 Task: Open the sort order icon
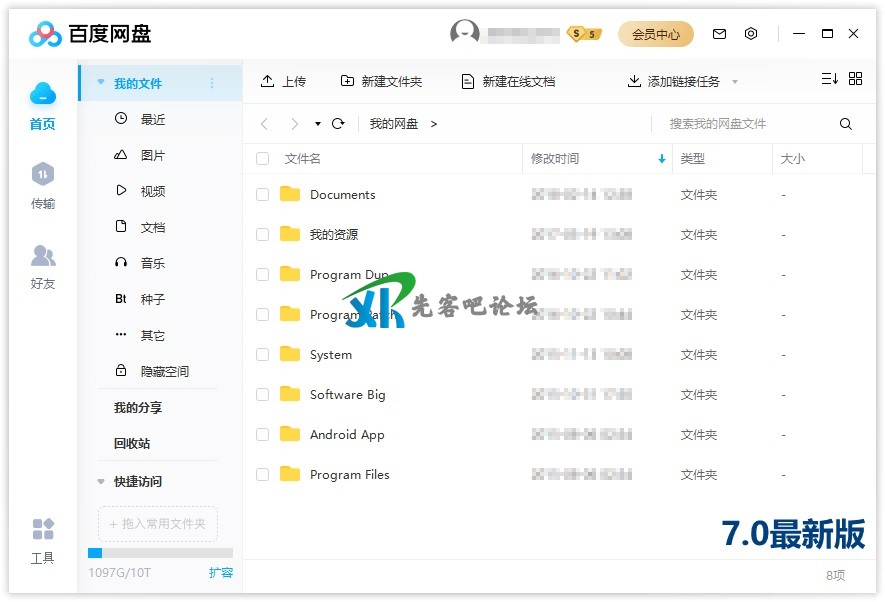click(829, 79)
